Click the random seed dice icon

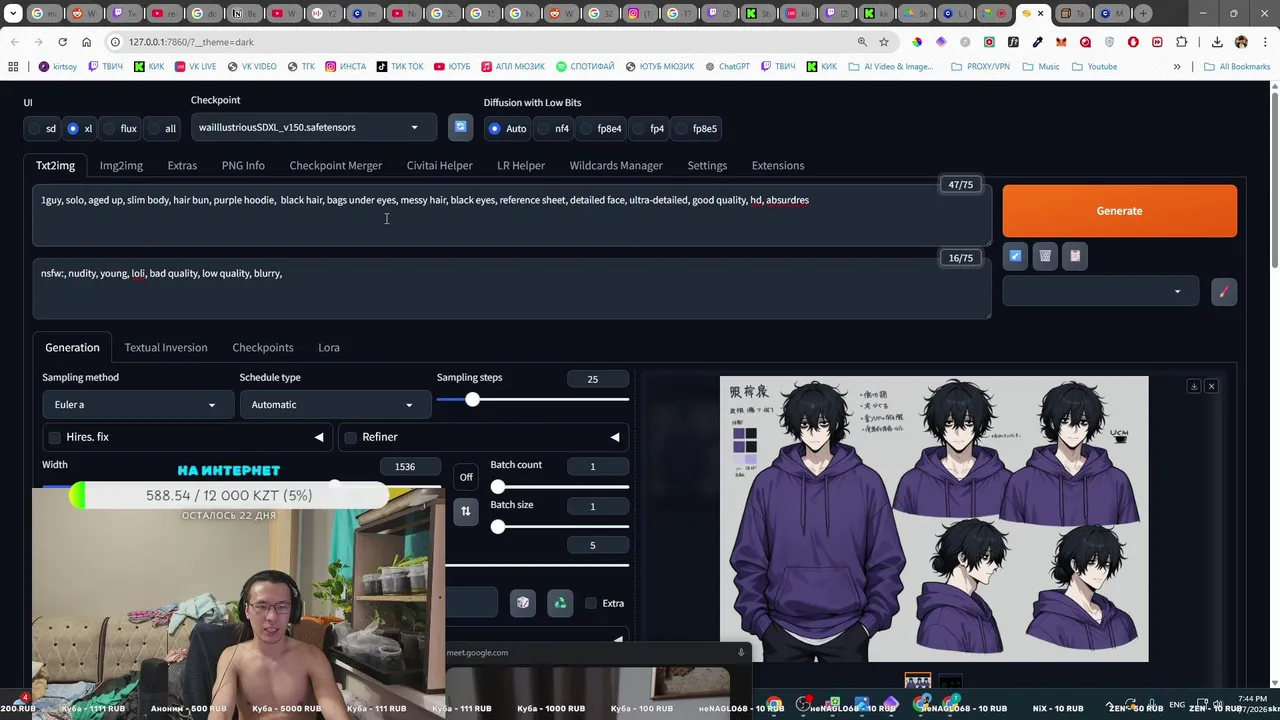coord(522,603)
